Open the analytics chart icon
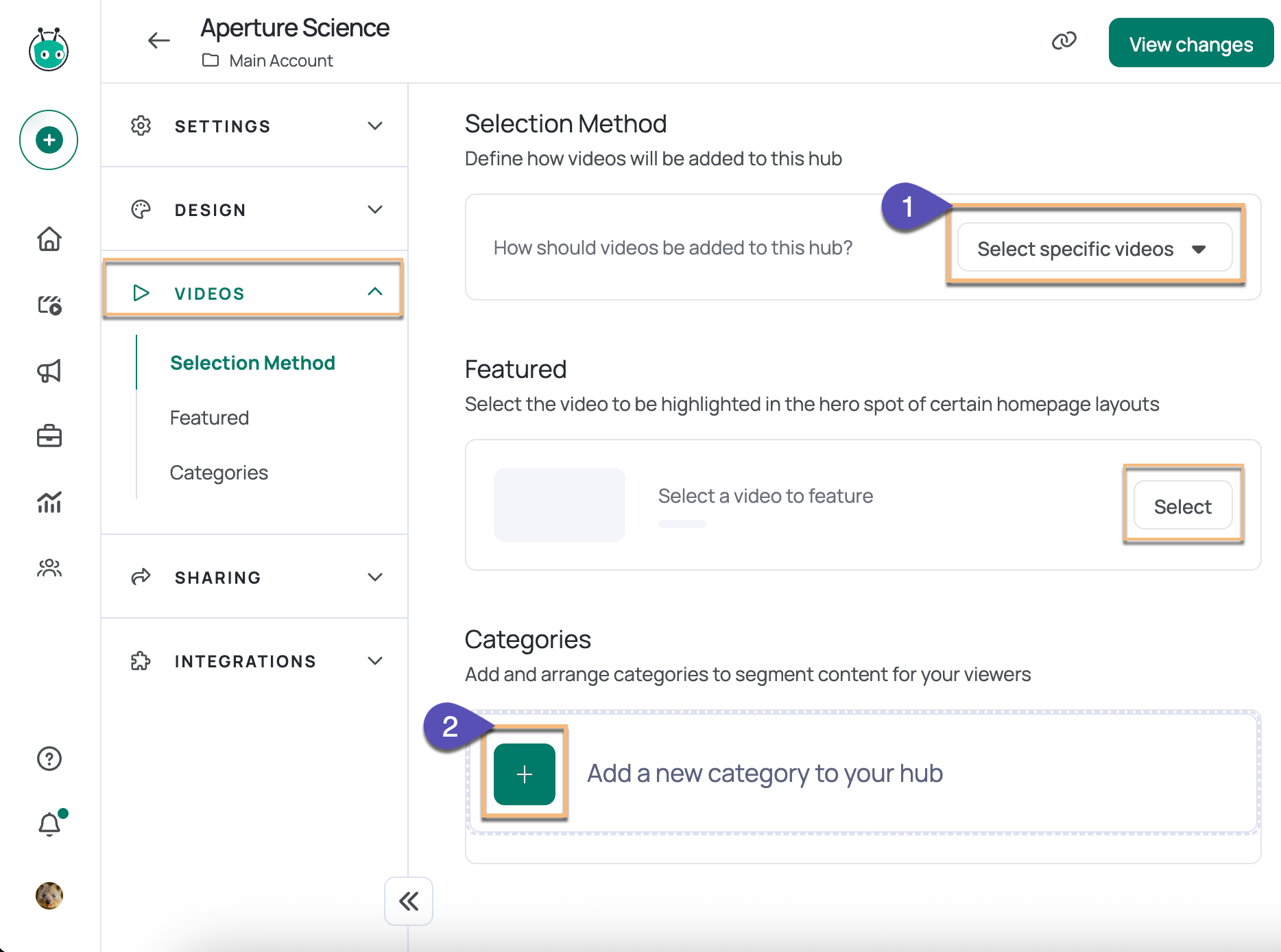Viewport: 1281px width, 952px height. click(x=49, y=502)
